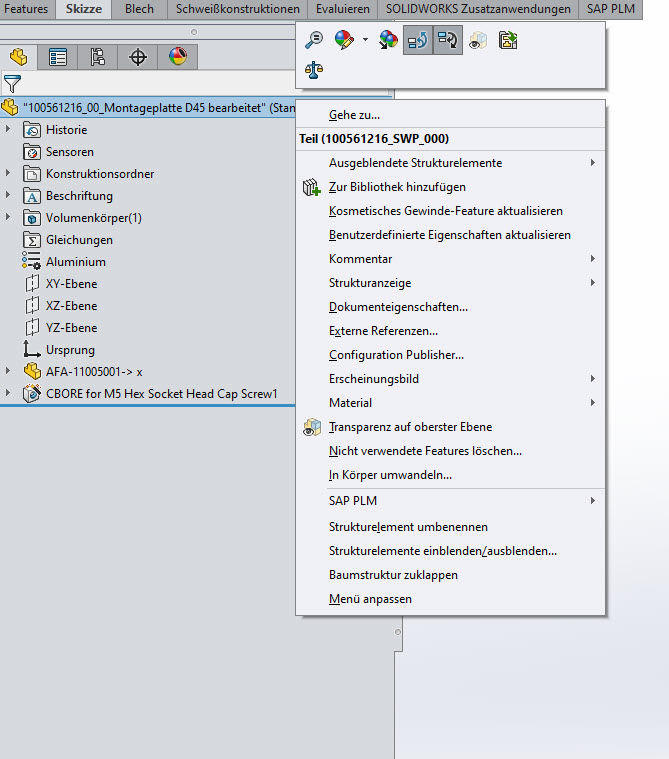Image resolution: width=669 pixels, height=759 pixels.
Task: Open Configuration Publisher...
Action: [x=450, y=355]
